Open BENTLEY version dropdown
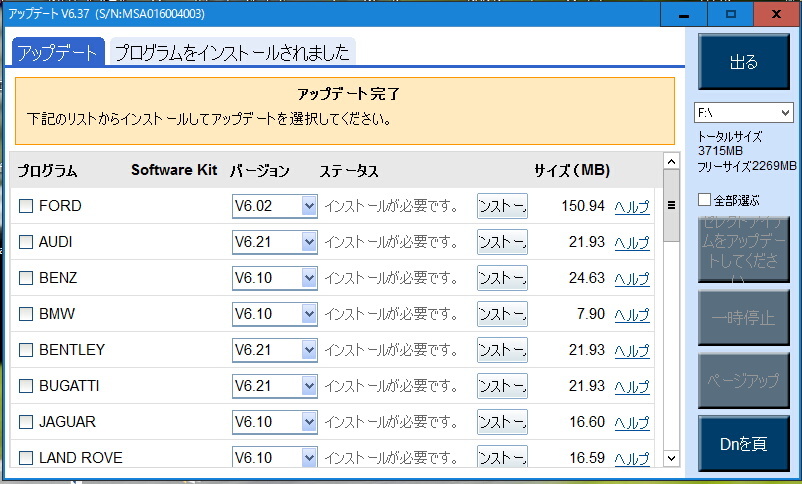Viewport: 802px width, 484px height. tap(275, 350)
